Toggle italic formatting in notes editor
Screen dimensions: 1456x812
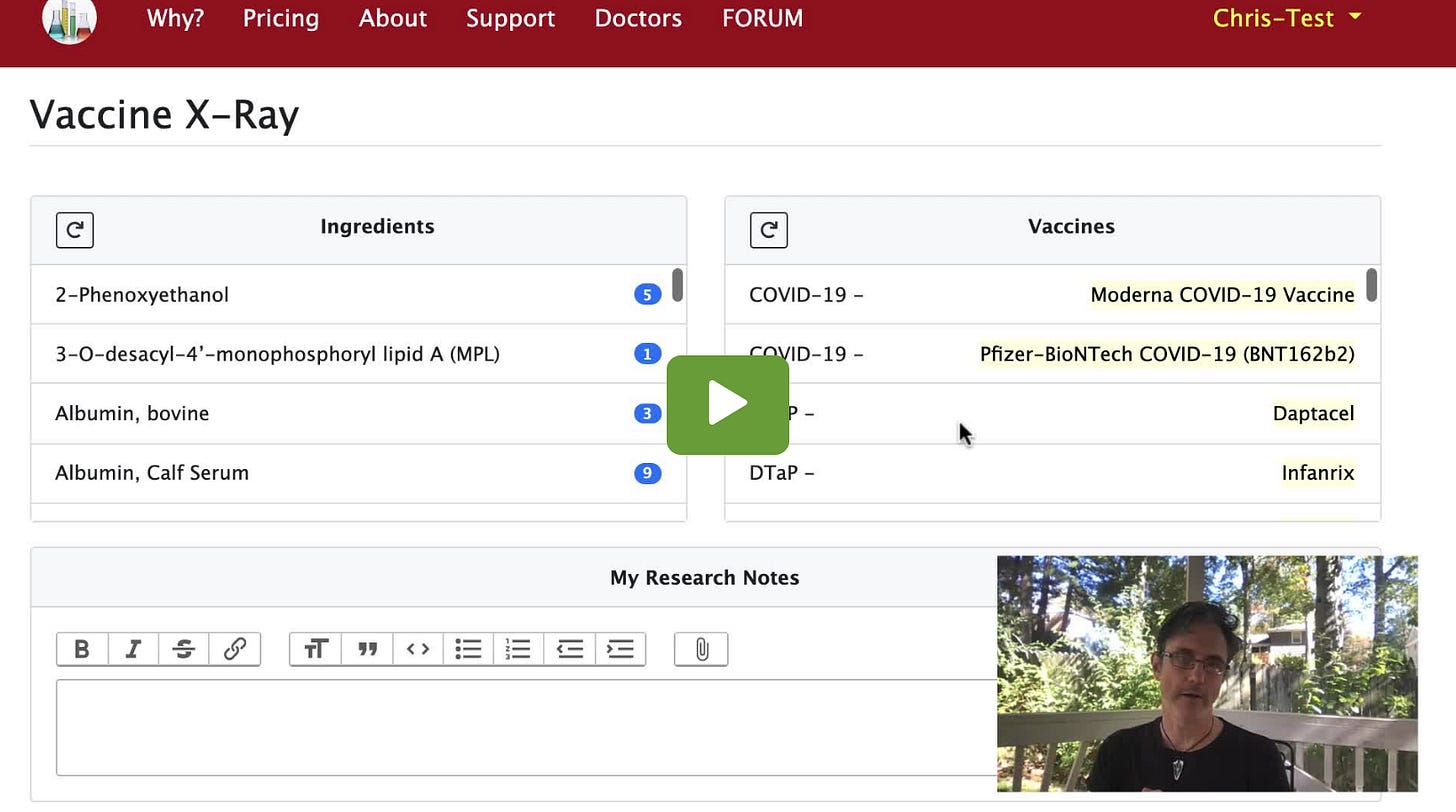133,649
